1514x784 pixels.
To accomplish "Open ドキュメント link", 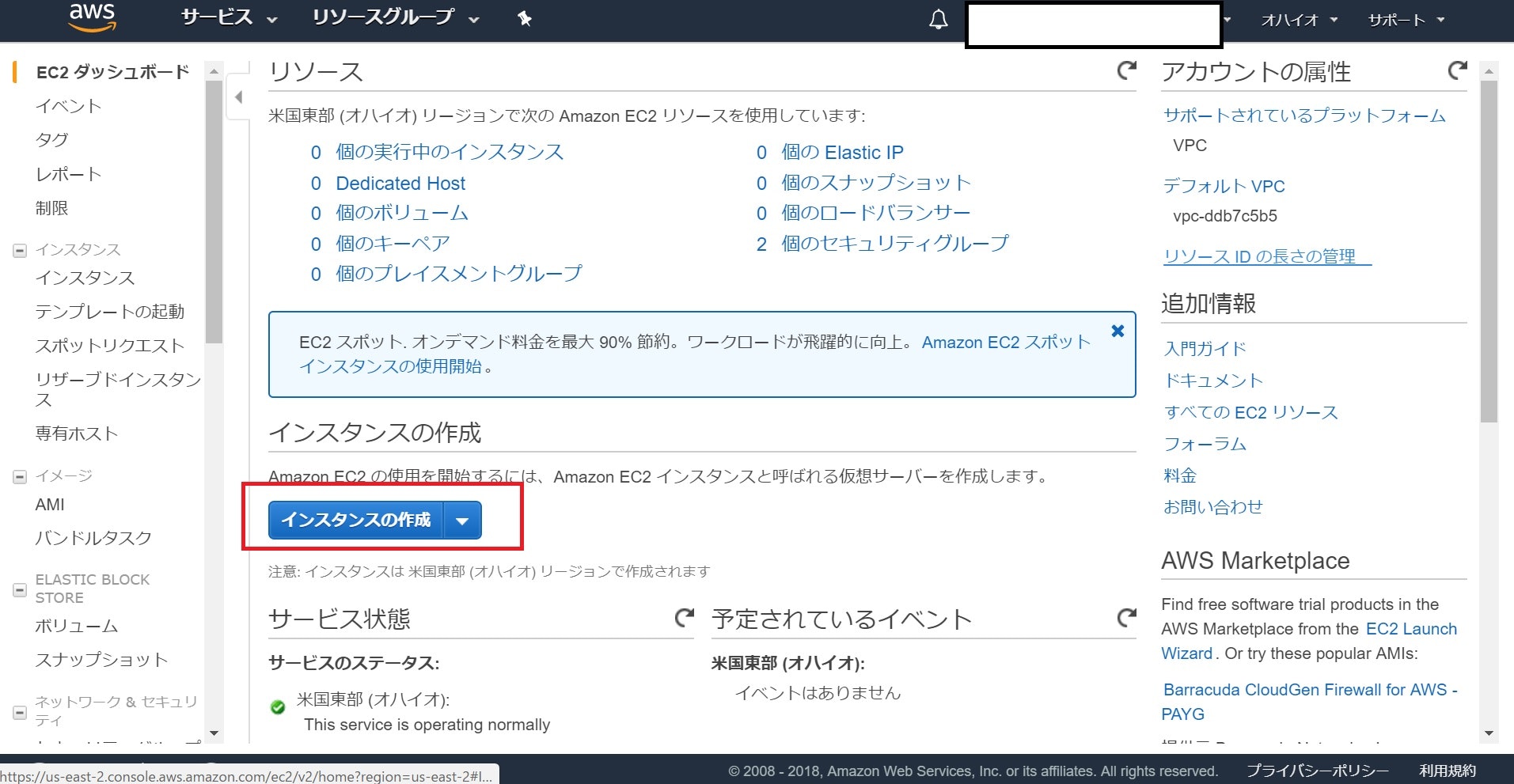I will (x=1213, y=381).
